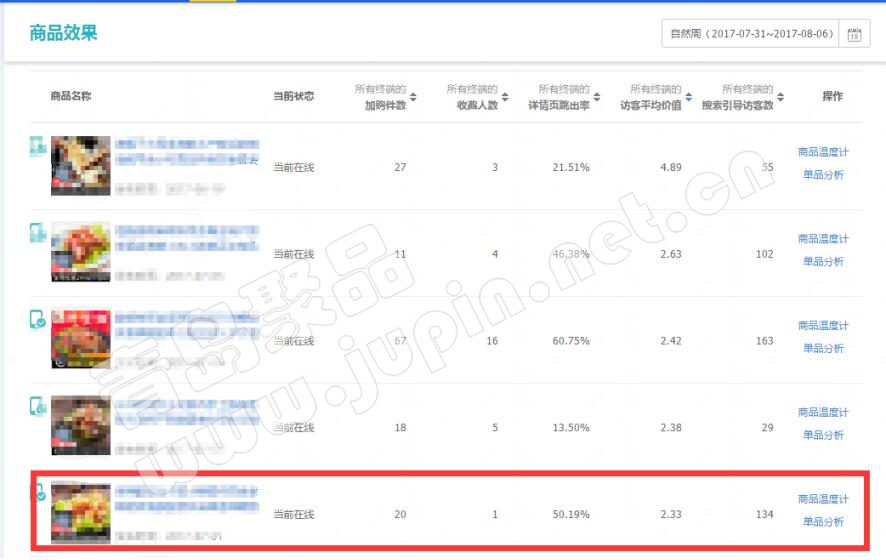Viewport: 886px width, 560px height.
Task: Open 单品分析 for product with 163 search visitors
Action: pyautogui.click(x=823, y=348)
